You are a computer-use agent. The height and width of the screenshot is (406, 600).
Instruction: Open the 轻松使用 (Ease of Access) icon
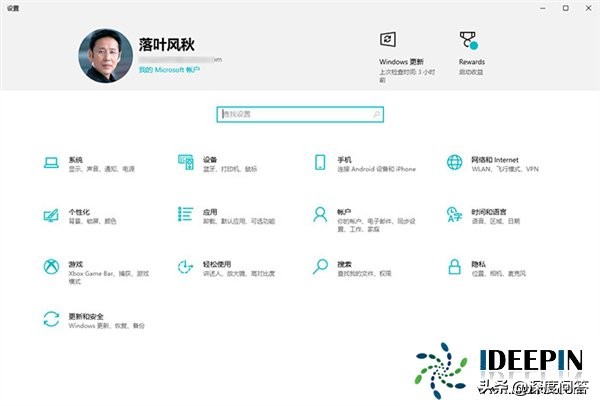coord(186,267)
